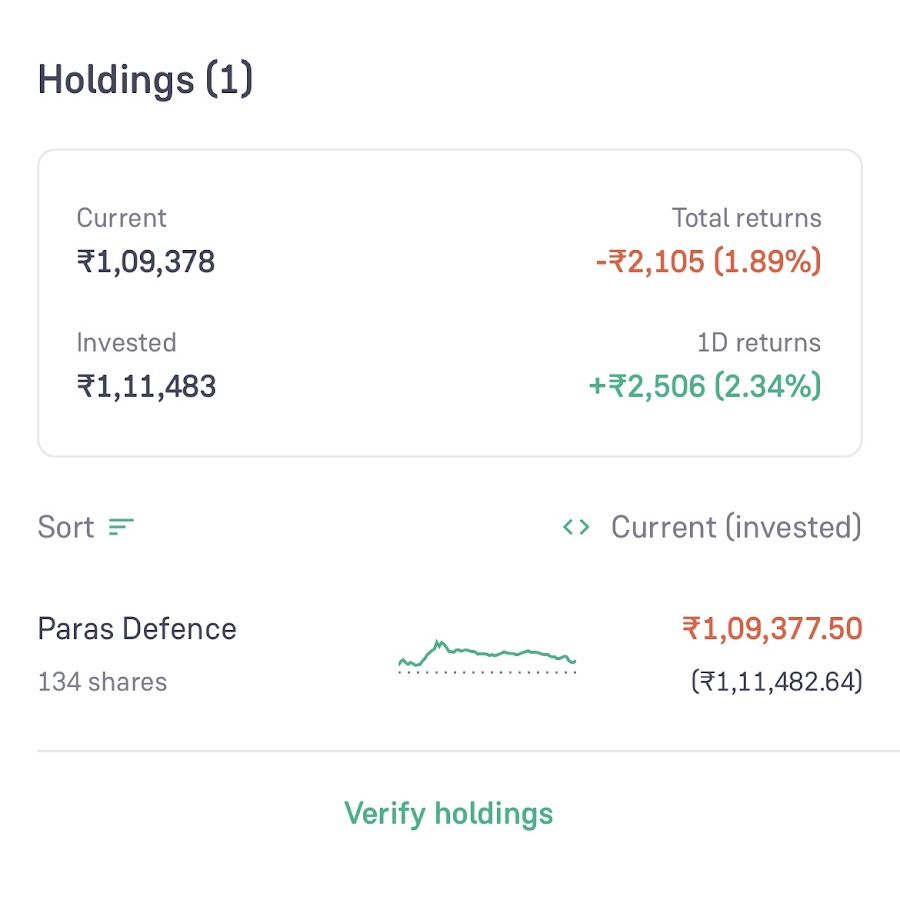
Task: Tap the Total returns -₹2,105 value
Action: pos(707,262)
